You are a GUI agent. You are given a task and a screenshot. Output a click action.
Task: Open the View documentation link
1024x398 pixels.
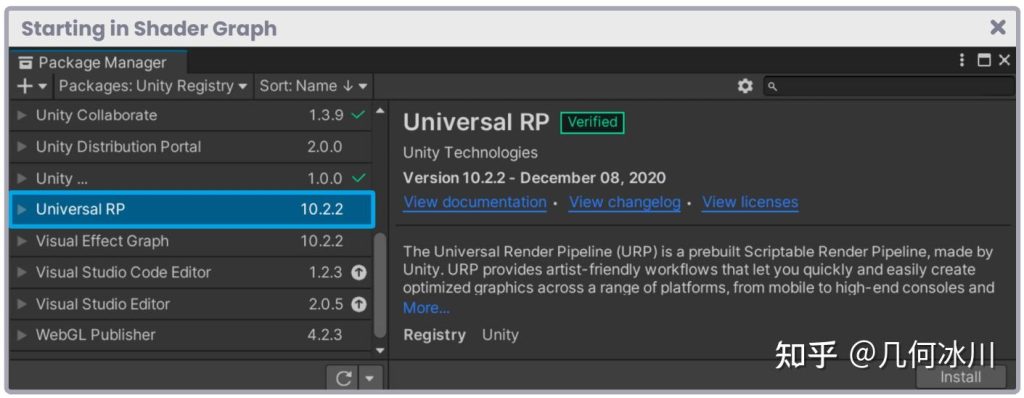[475, 203]
